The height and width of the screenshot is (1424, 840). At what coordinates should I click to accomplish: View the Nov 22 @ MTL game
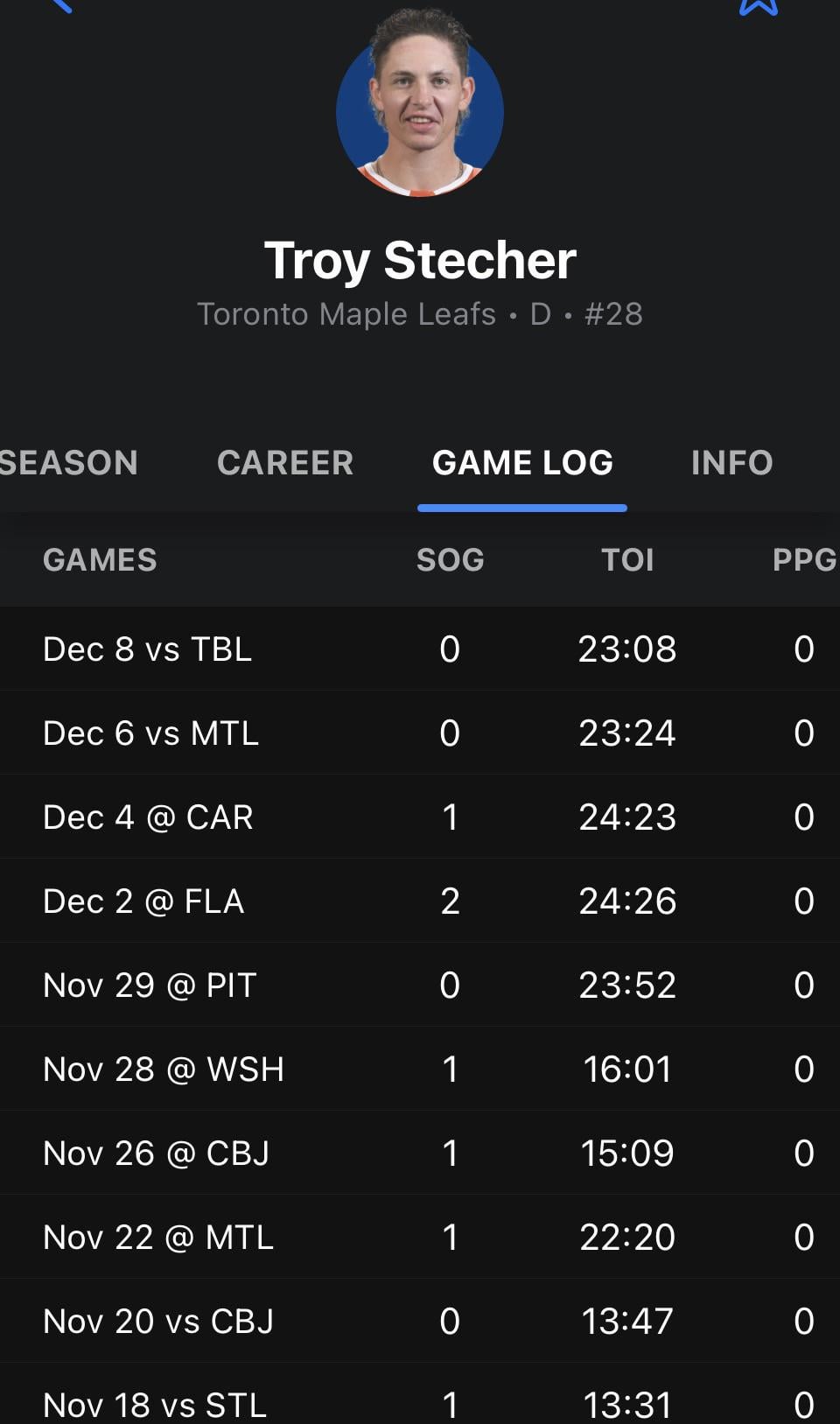pyautogui.click(x=158, y=1237)
